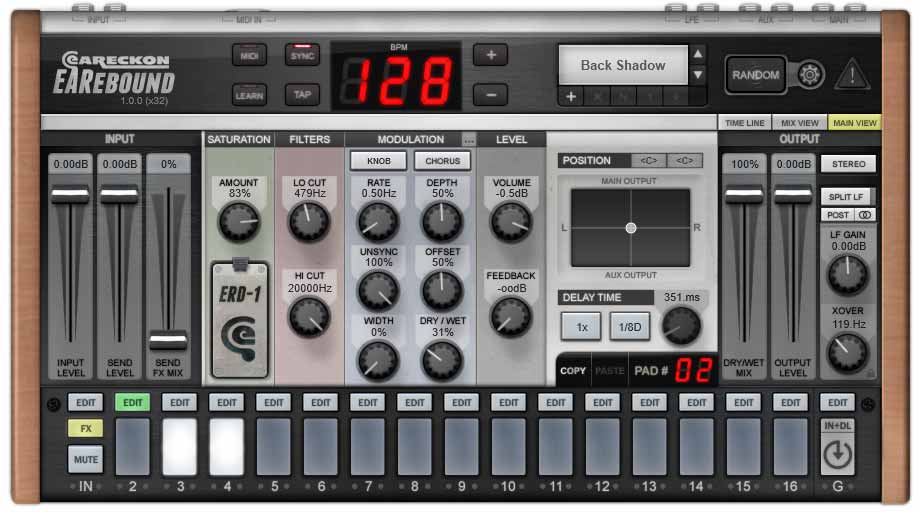Image resolution: width=921 pixels, height=512 pixels.
Task: Add a preset with the plus icon
Action: coord(571,97)
